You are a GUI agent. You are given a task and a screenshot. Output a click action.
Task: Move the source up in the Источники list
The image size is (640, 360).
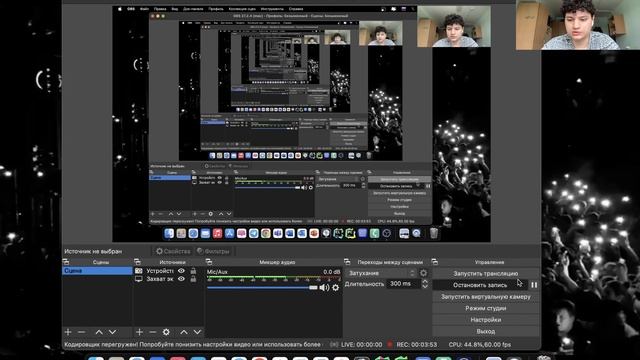[x=184, y=332]
